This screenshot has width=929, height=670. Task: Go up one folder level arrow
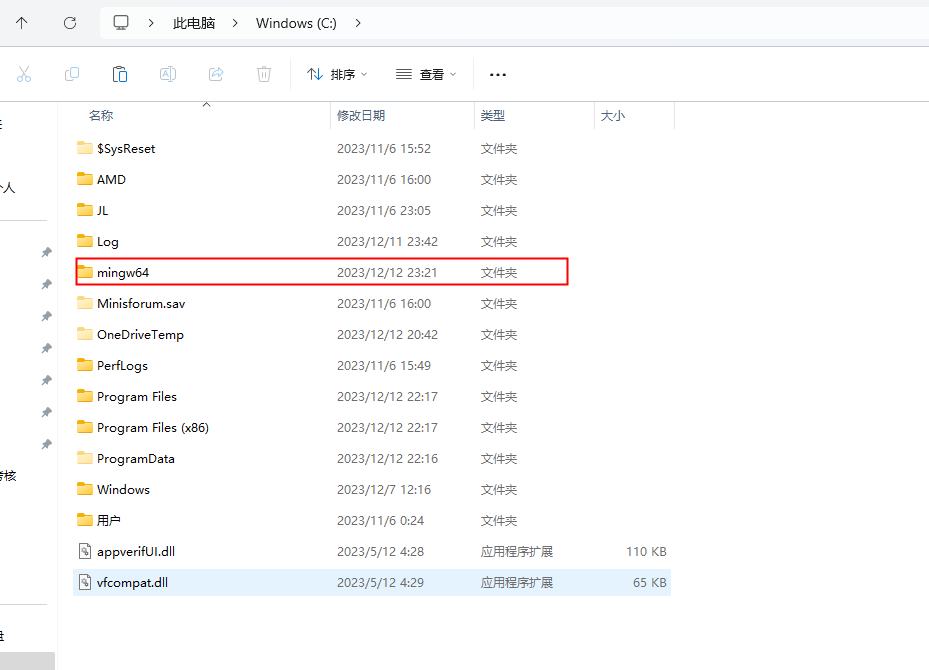pos(21,23)
